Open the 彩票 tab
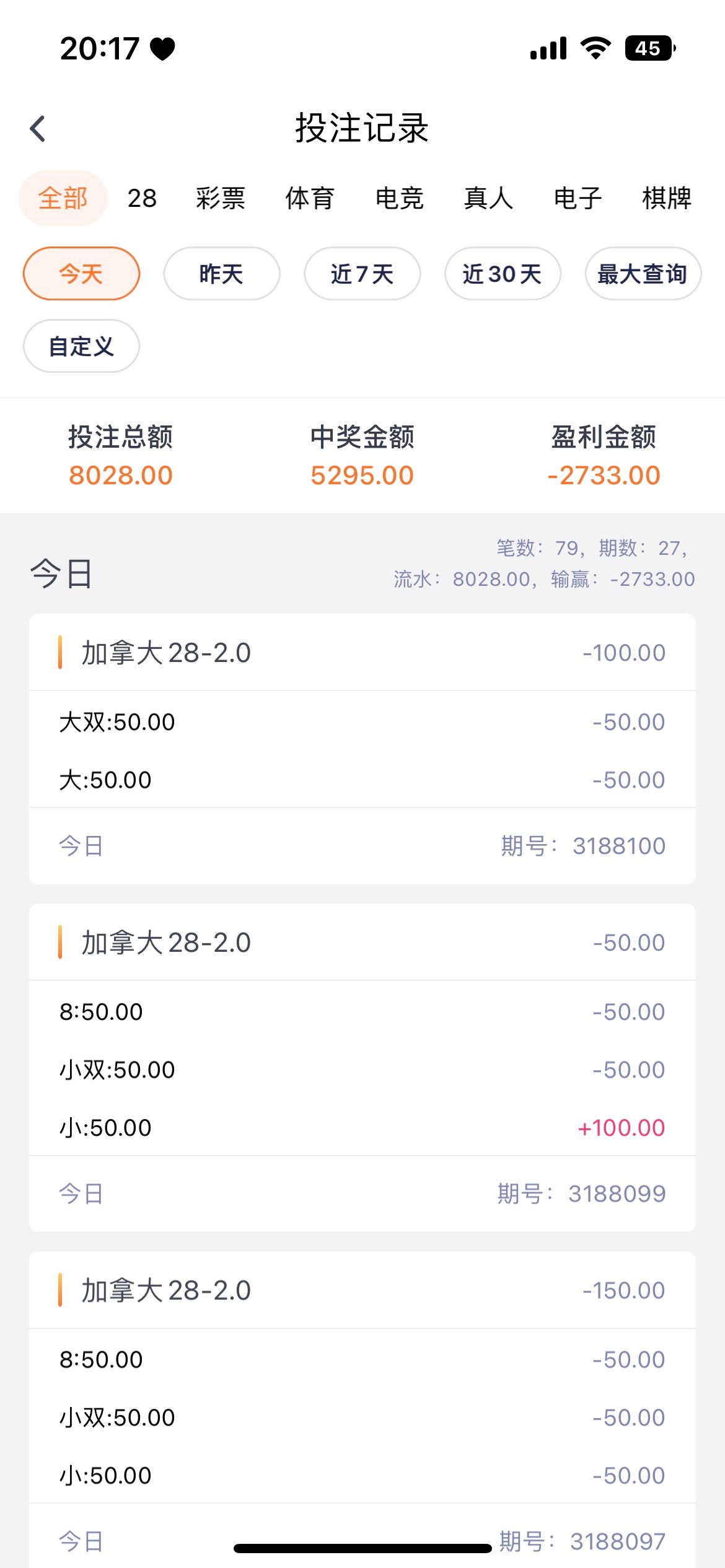The width and height of the screenshot is (725, 1568). click(x=221, y=198)
